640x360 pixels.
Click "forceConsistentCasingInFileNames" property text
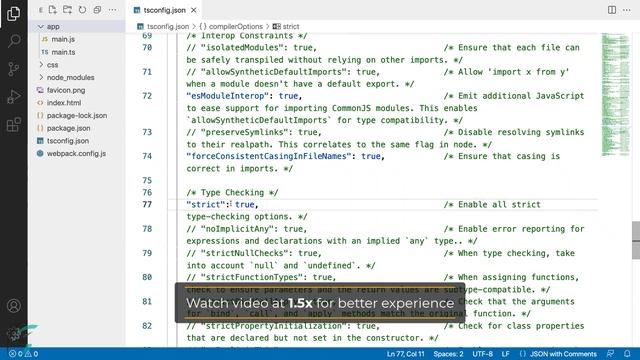269,156
